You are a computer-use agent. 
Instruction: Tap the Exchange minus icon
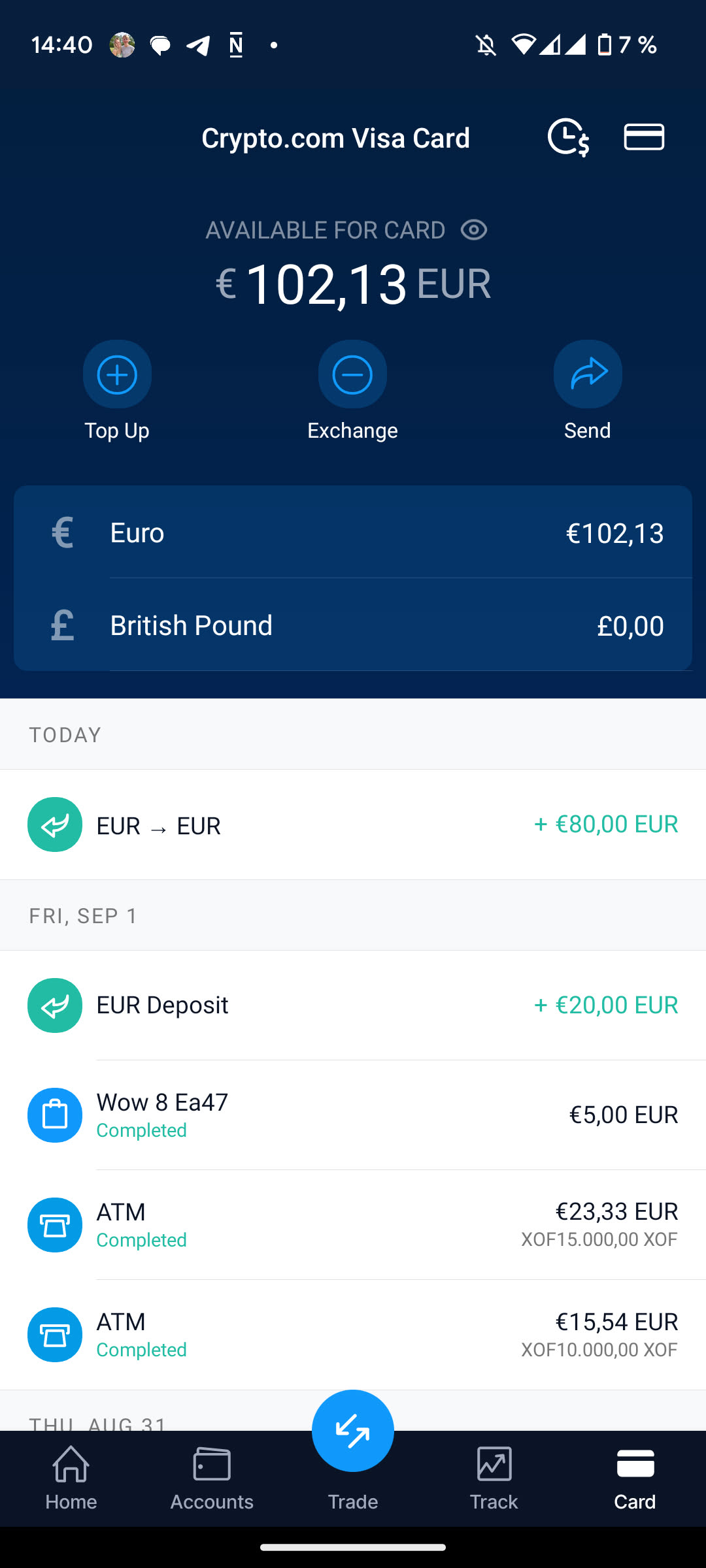coord(352,374)
